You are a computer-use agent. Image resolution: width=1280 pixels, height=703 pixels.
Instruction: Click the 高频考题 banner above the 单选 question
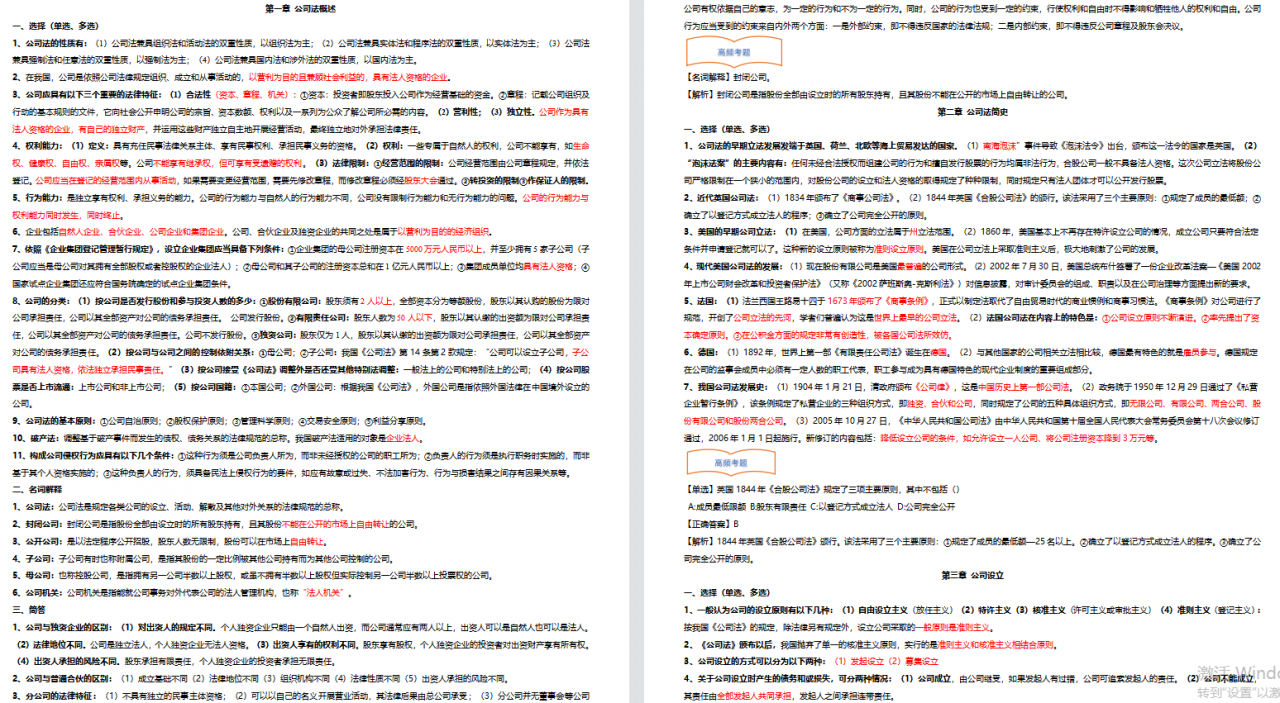coord(731,463)
